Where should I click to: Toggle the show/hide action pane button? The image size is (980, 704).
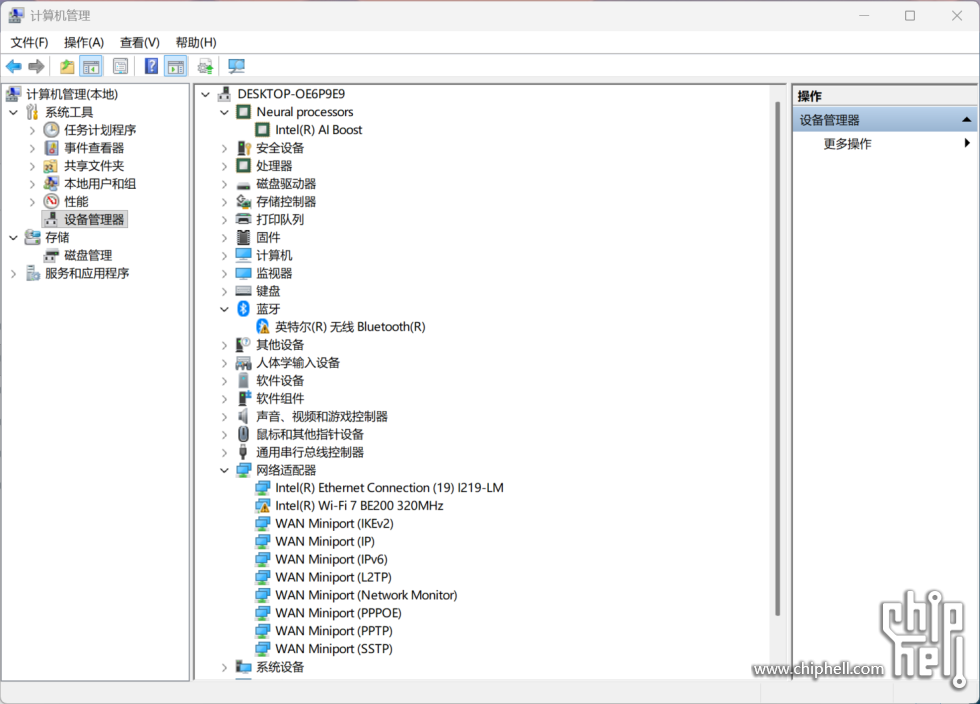coord(176,67)
